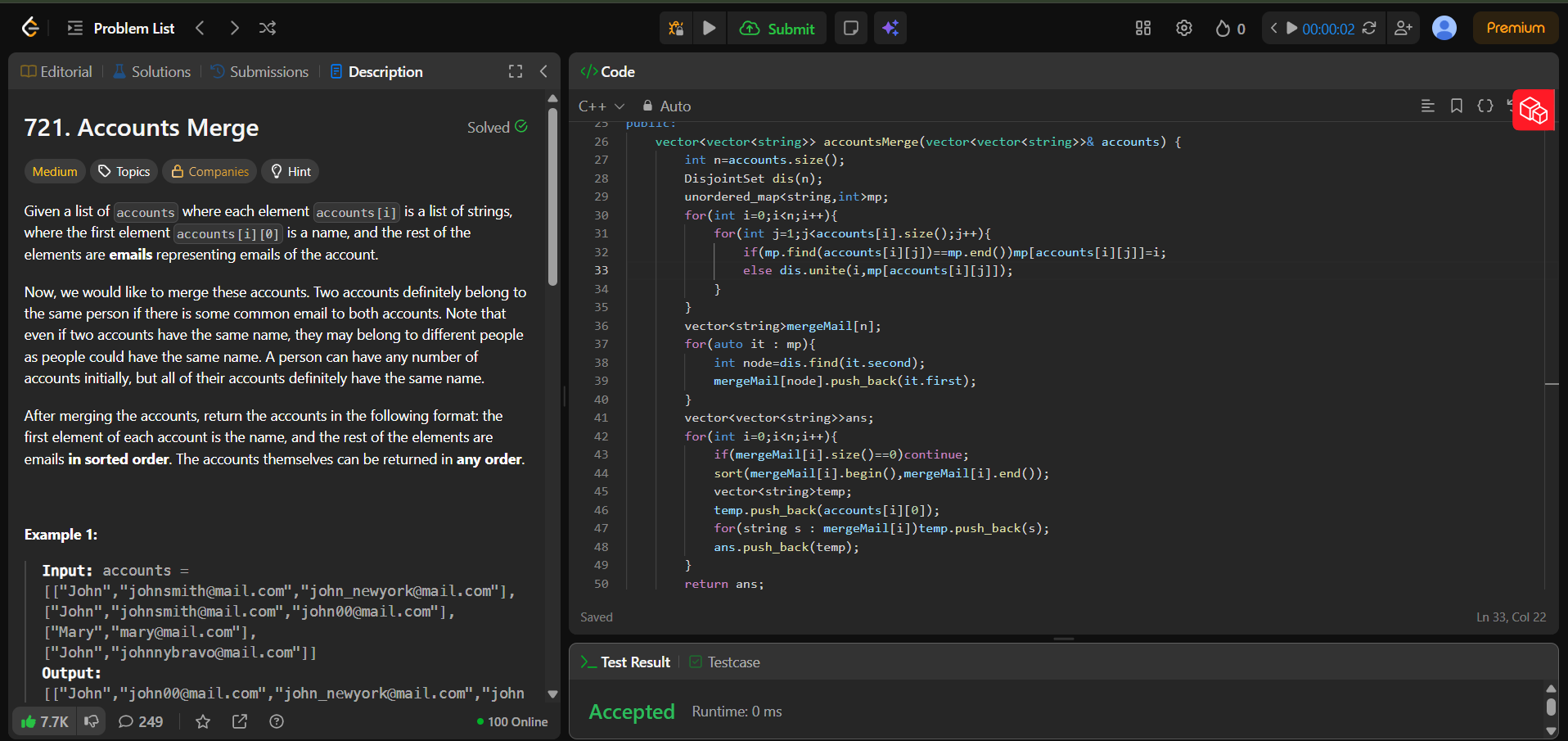Screen dimensions: 1568x741
Task: Run the code with play icon
Action: [710, 29]
